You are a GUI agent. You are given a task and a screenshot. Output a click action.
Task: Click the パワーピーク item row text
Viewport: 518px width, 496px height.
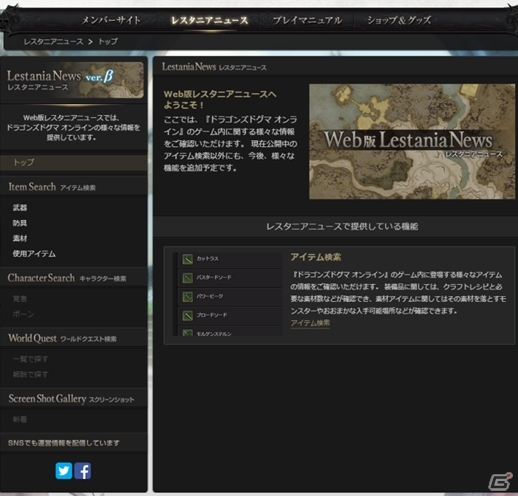pos(210,296)
